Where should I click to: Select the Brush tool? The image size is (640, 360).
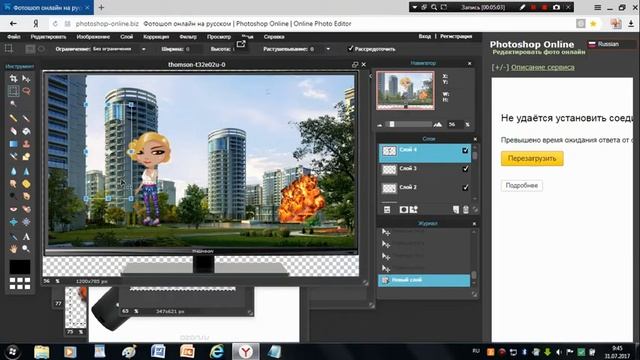click(26, 118)
